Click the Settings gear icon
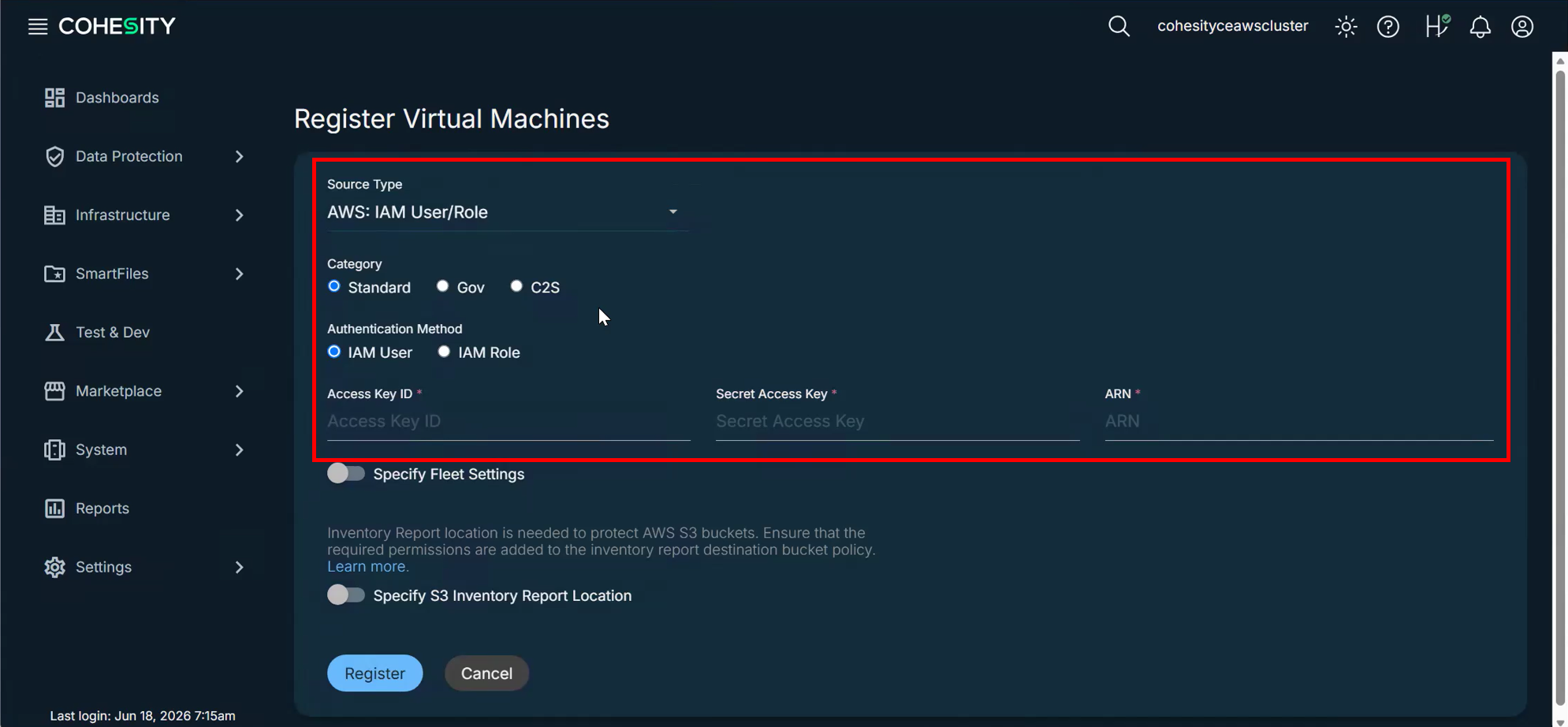 [54, 567]
